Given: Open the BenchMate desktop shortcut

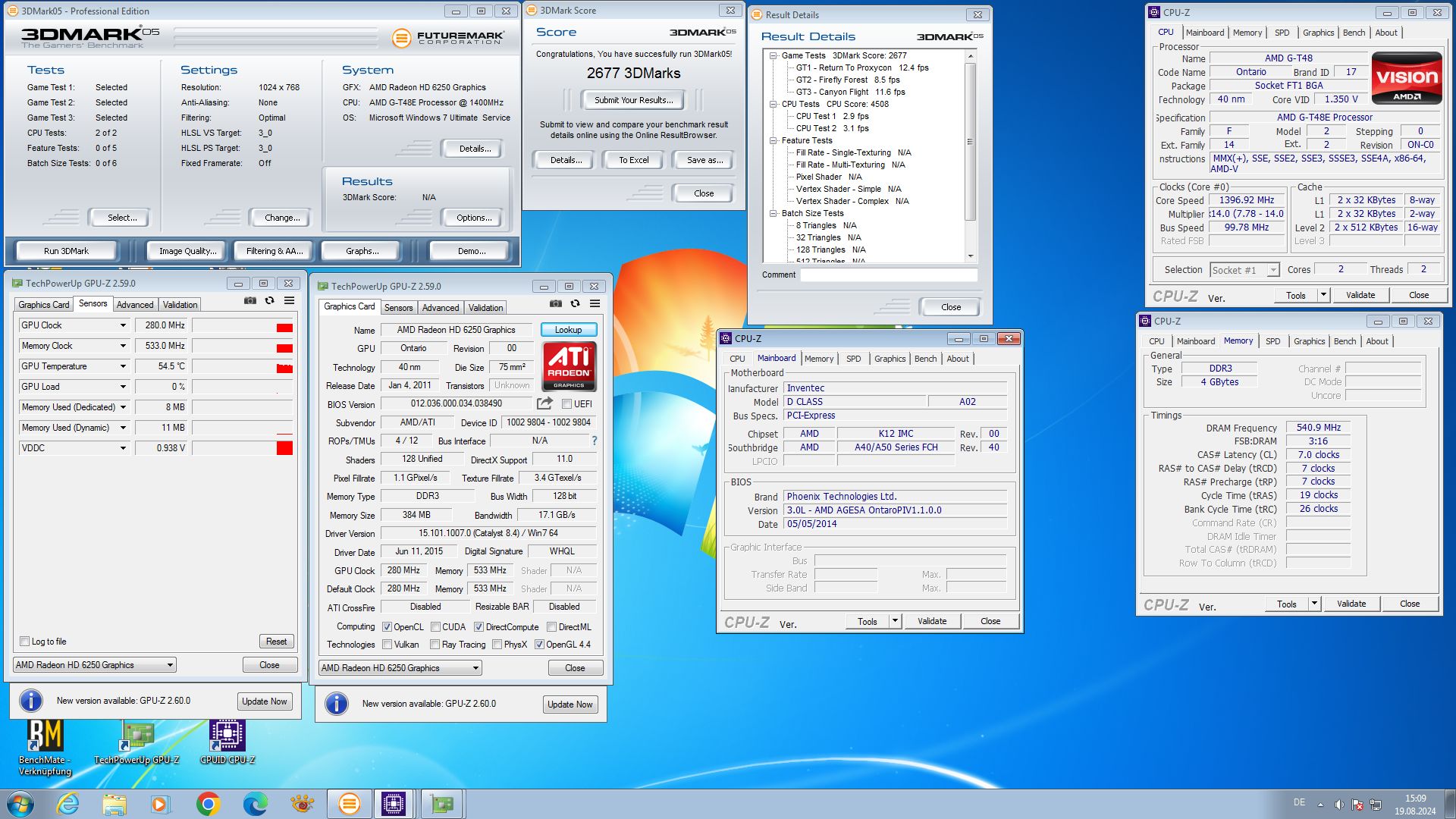Looking at the screenshot, I should [45, 748].
